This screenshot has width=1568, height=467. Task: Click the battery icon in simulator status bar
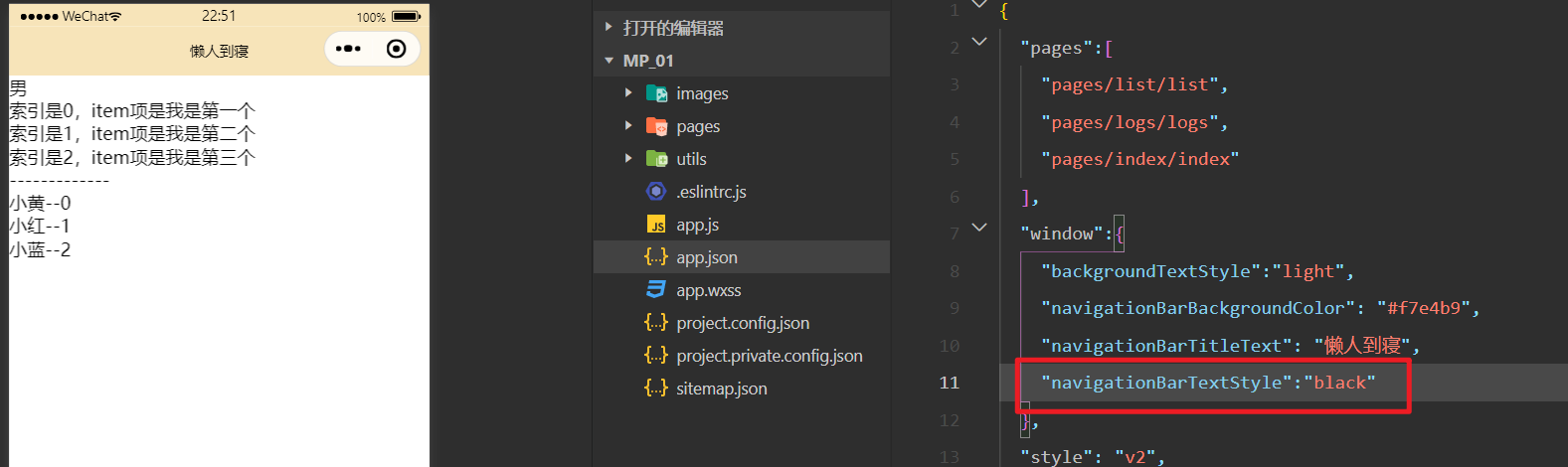pyautogui.click(x=406, y=17)
